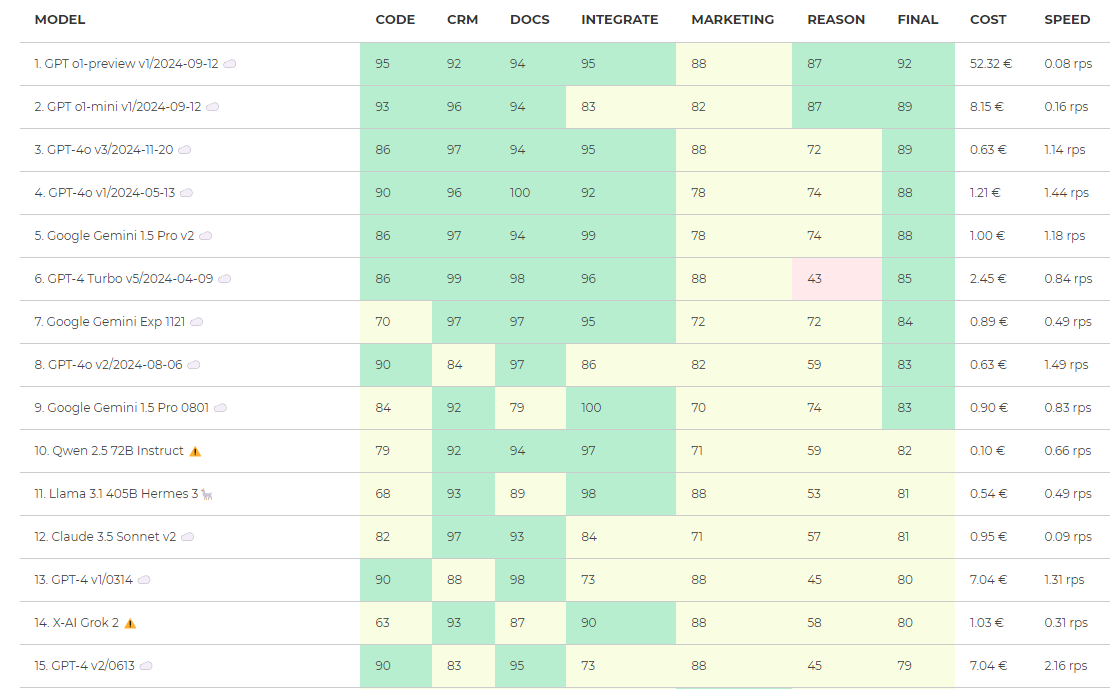
Task: Click the cloud icon next to GPT o1-preview
Action: pyautogui.click(x=230, y=64)
